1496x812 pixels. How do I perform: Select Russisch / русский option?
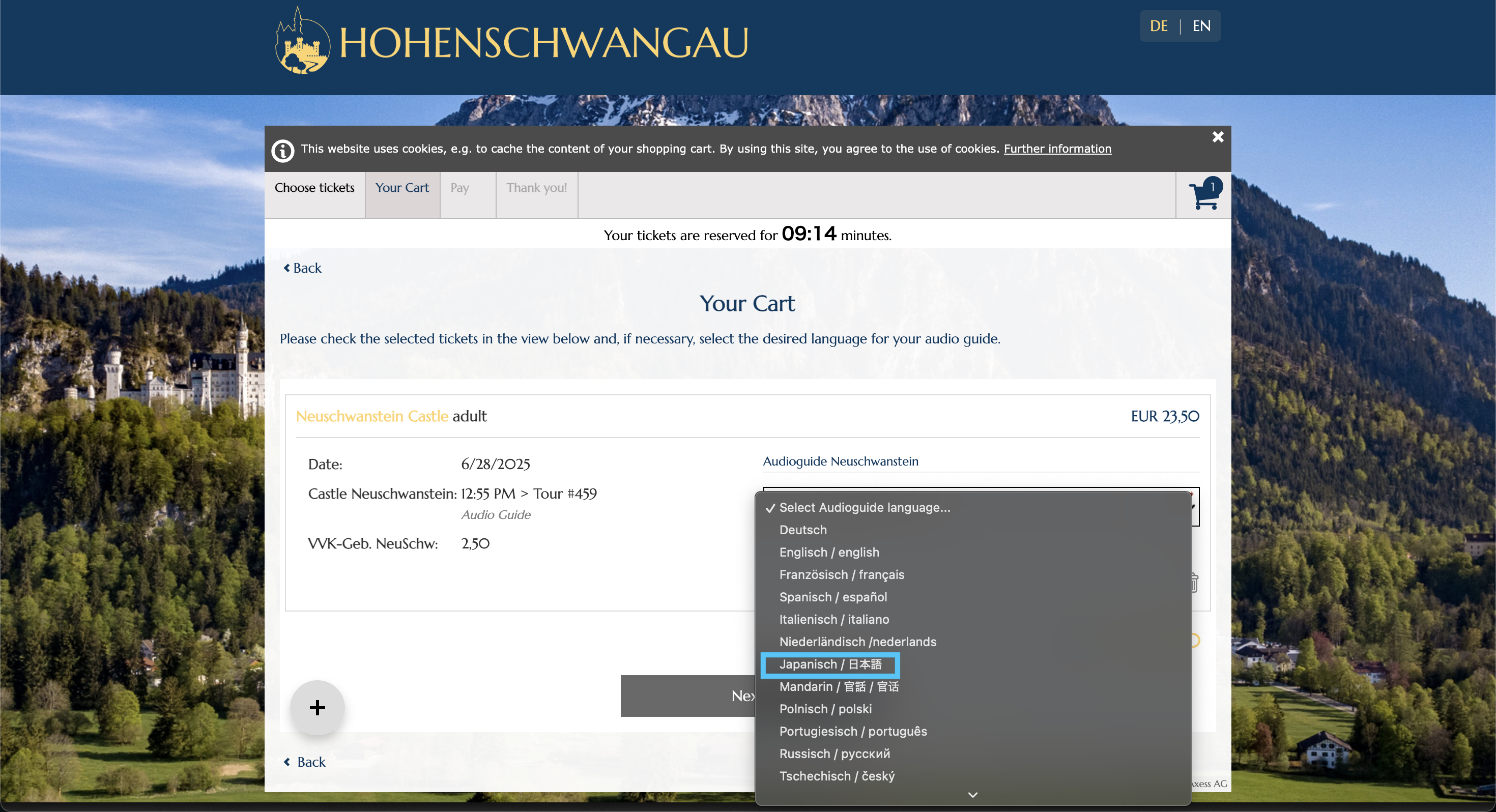point(973,753)
